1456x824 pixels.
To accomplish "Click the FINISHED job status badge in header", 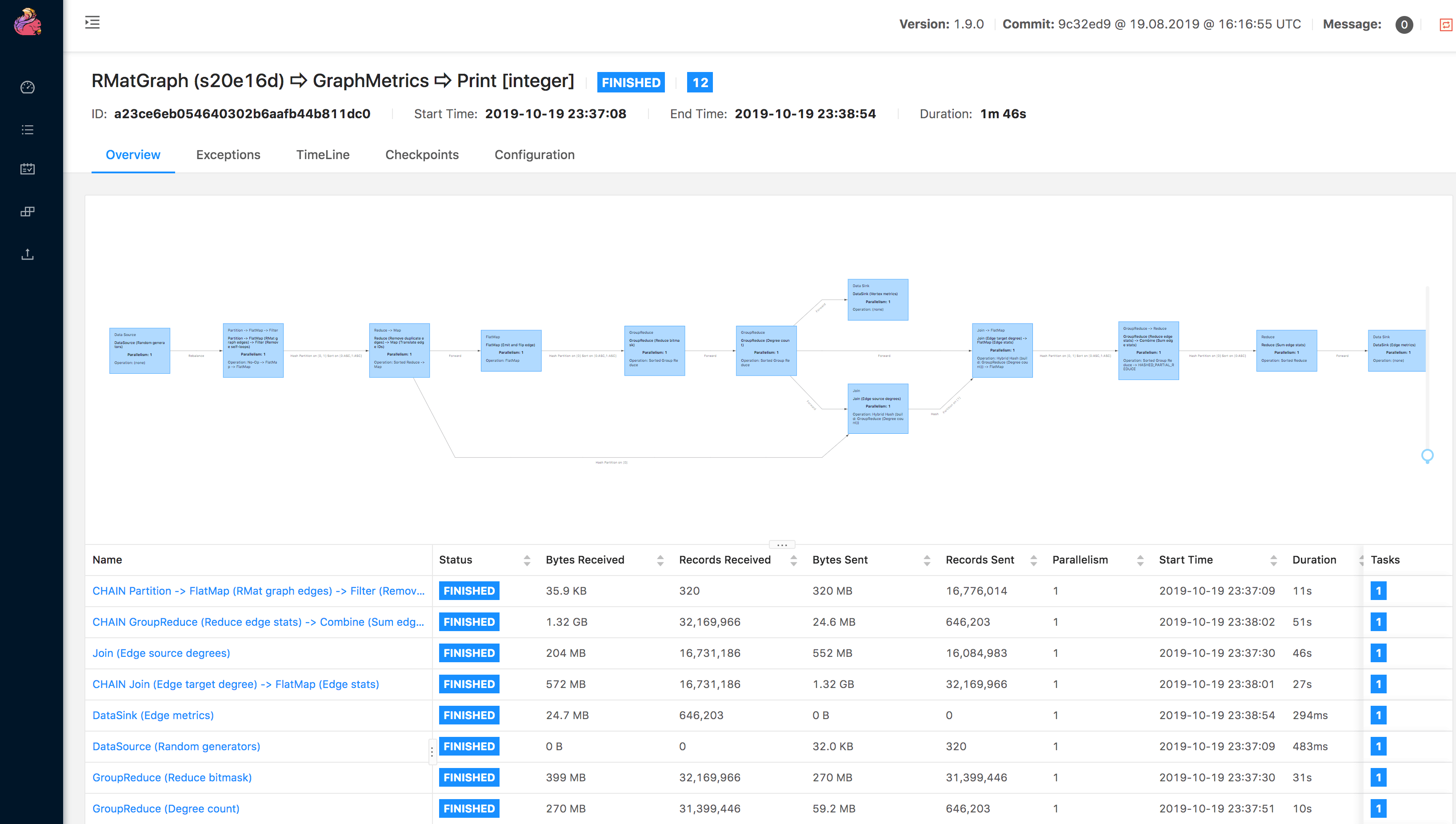I will click(631, 83).
